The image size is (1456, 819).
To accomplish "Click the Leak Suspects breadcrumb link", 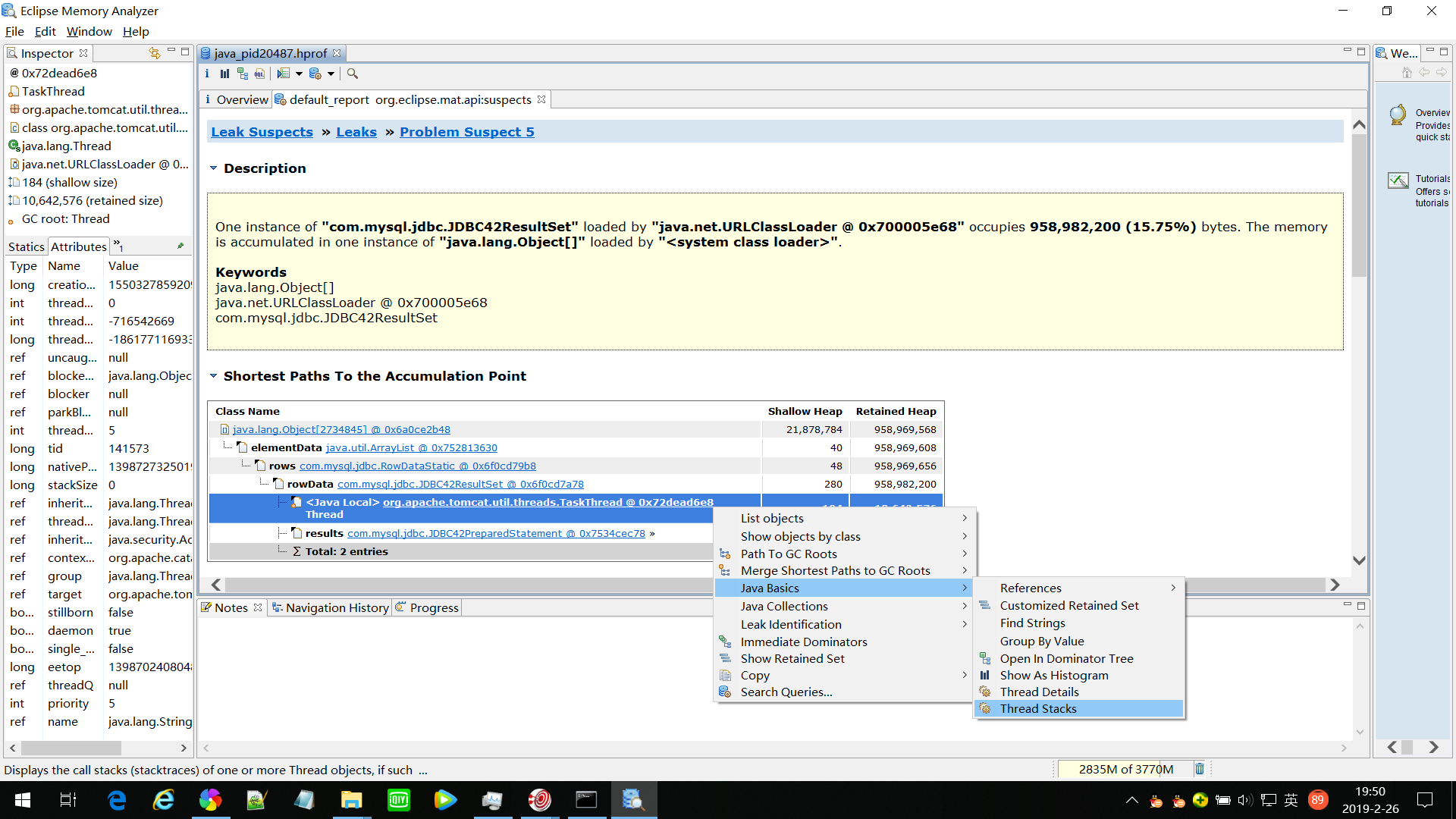I will point(262,132).
